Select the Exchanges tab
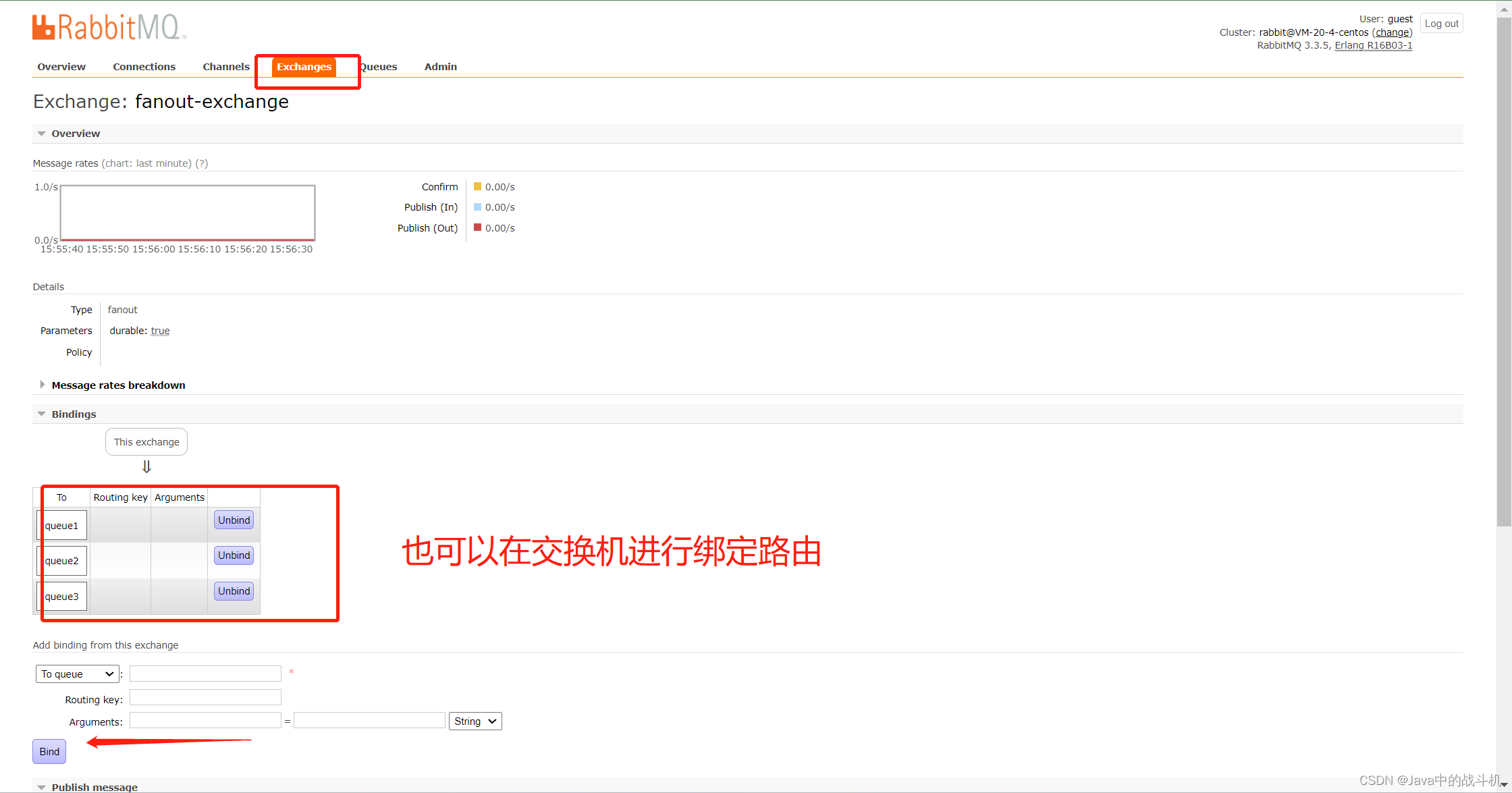This screenshot has width=1512, height=793. (x=304, y=66)
